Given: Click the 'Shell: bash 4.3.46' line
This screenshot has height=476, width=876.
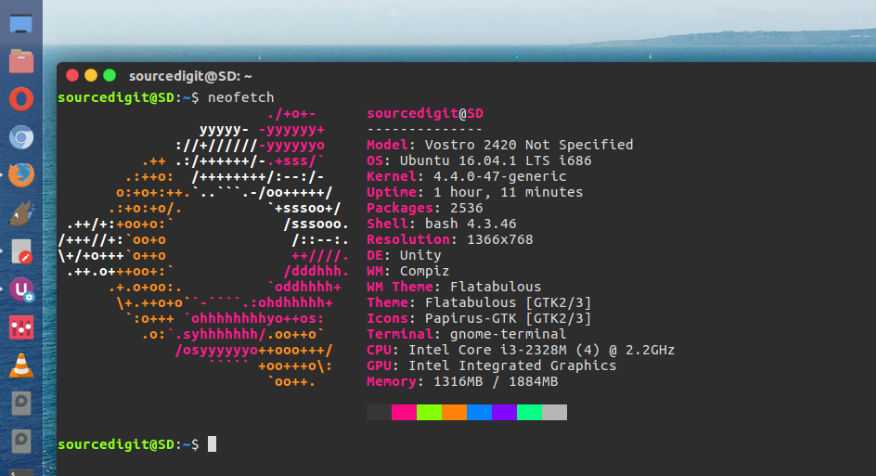Looking at the screenshot, I should click(441, 223).
